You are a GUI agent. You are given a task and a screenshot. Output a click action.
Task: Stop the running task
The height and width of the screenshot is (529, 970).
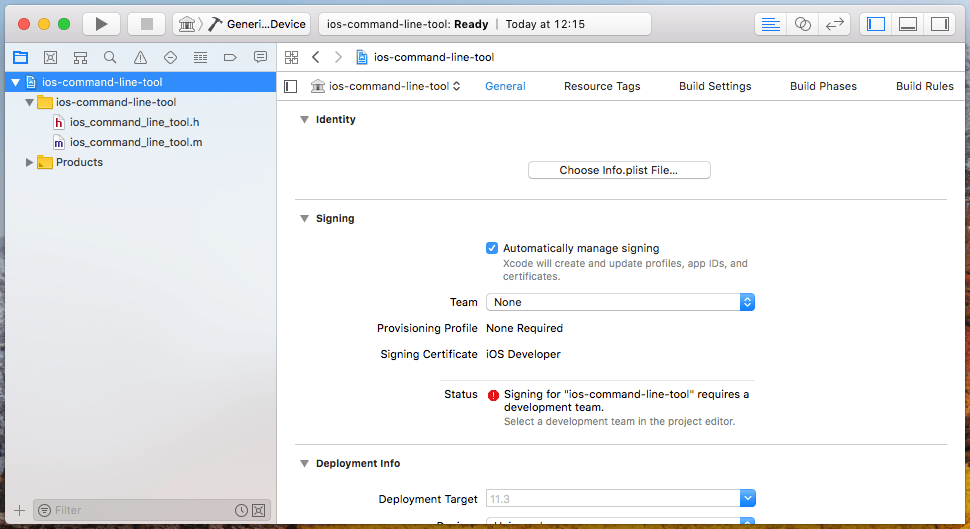147,24
